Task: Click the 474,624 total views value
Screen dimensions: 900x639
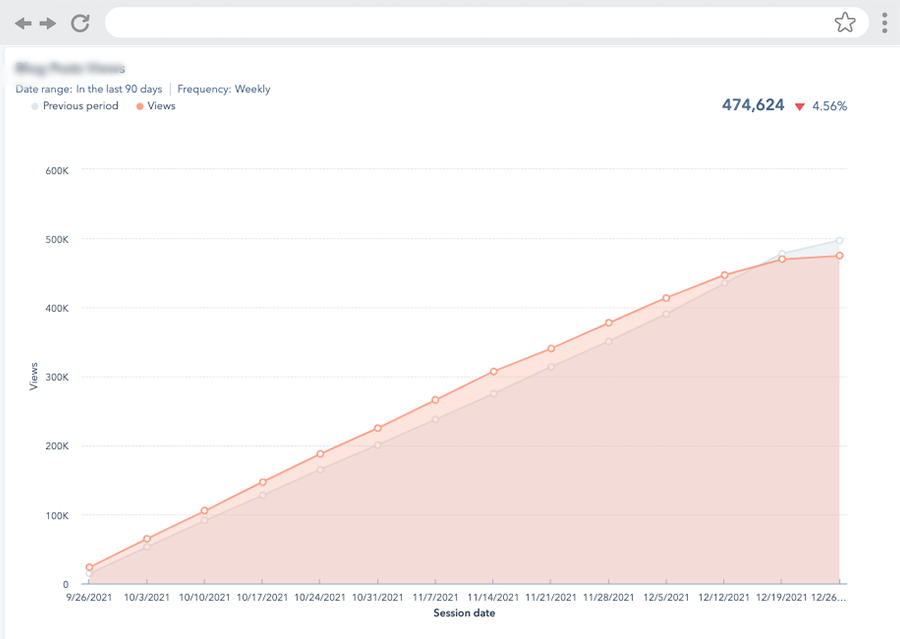Action: click(x=753, y=105)
